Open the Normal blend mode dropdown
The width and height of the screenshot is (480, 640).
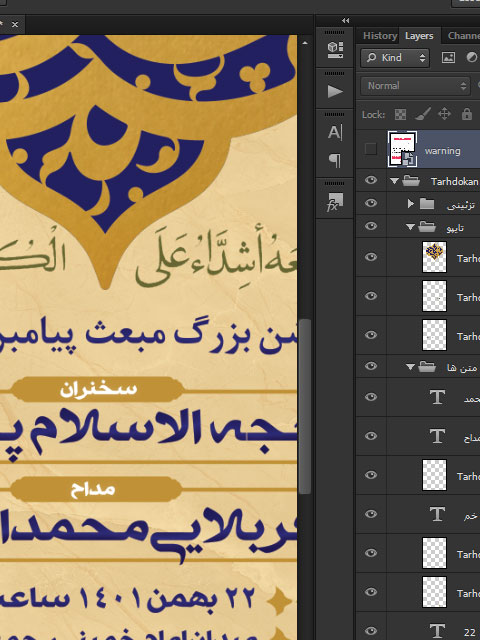coord(415,86)
